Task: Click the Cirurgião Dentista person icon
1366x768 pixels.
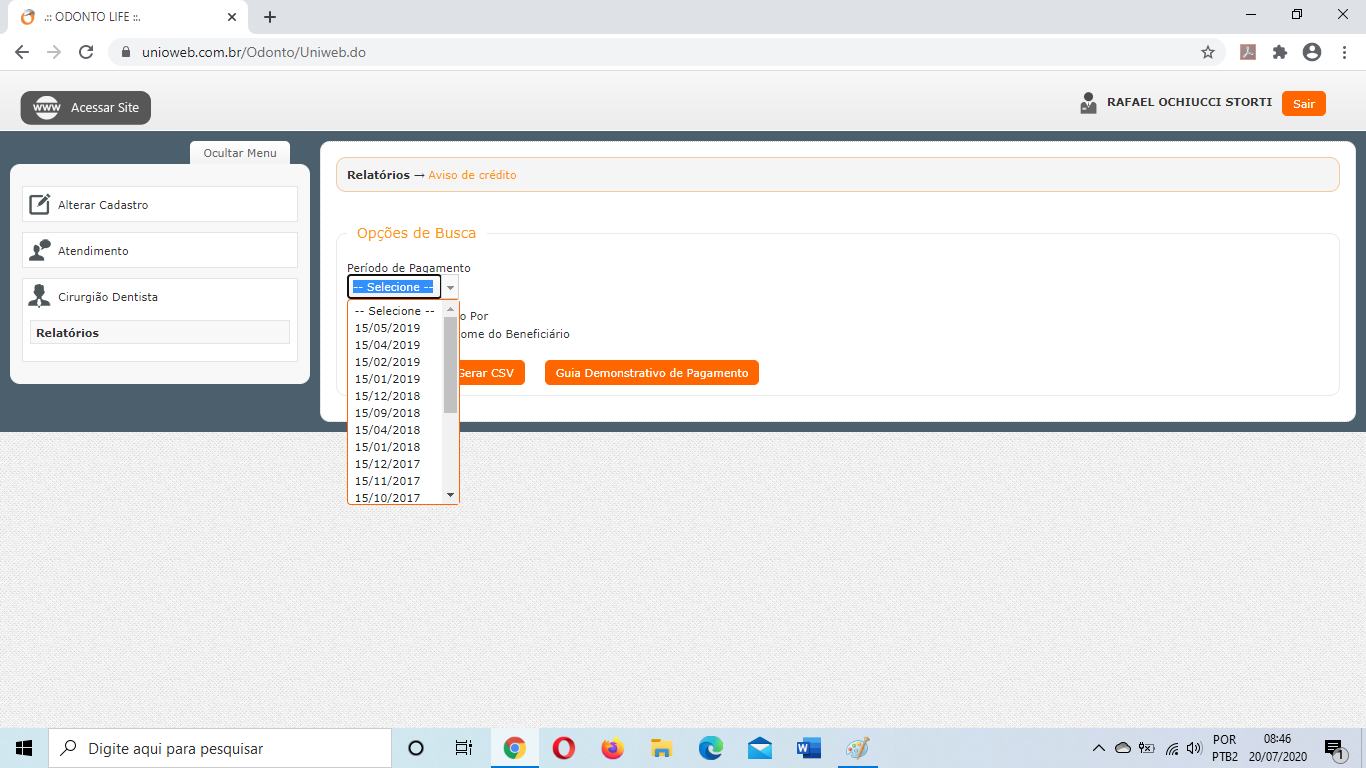Action: click(40, 296)
